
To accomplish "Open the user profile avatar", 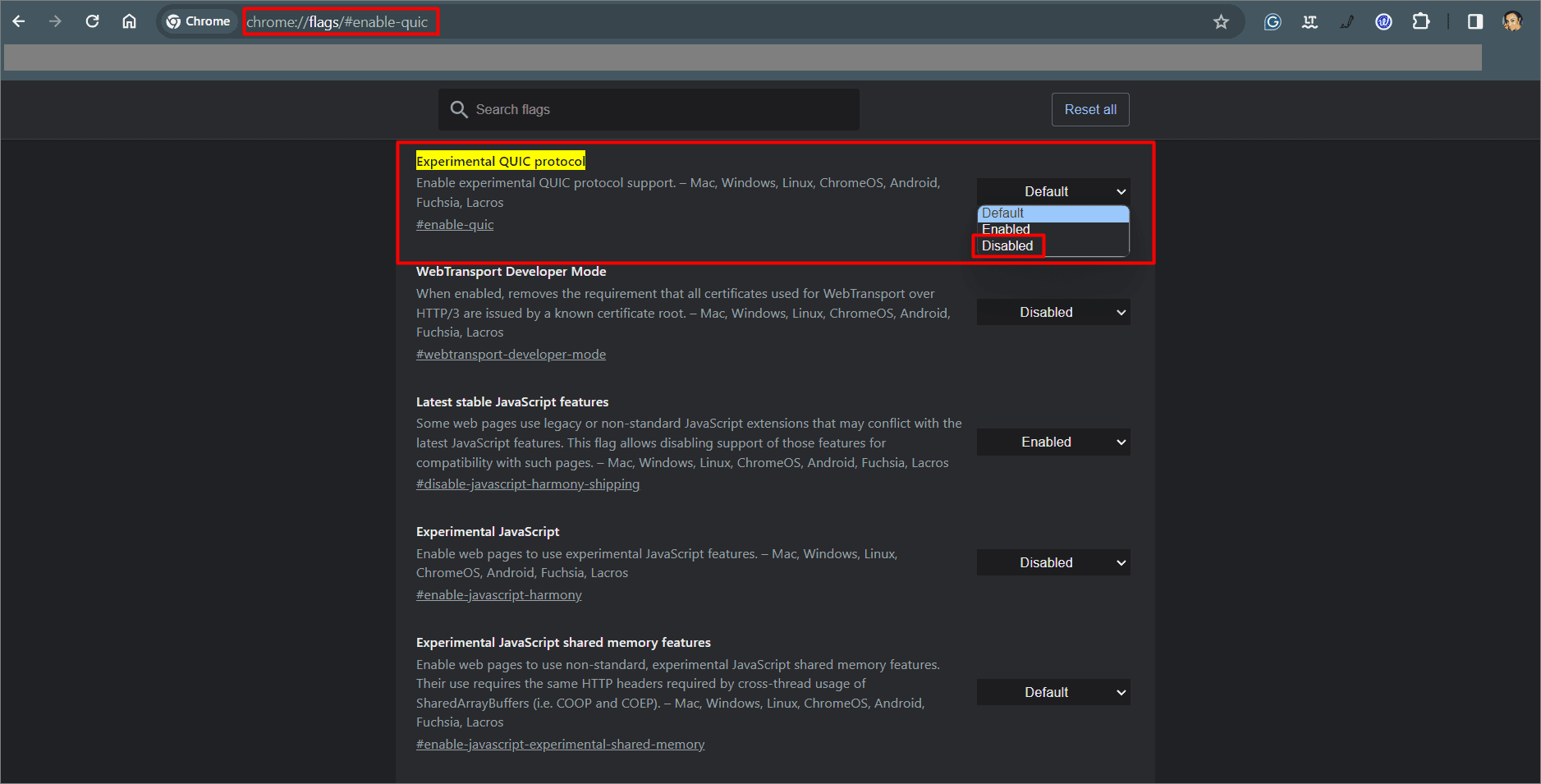I will (x=1512, y=22).
